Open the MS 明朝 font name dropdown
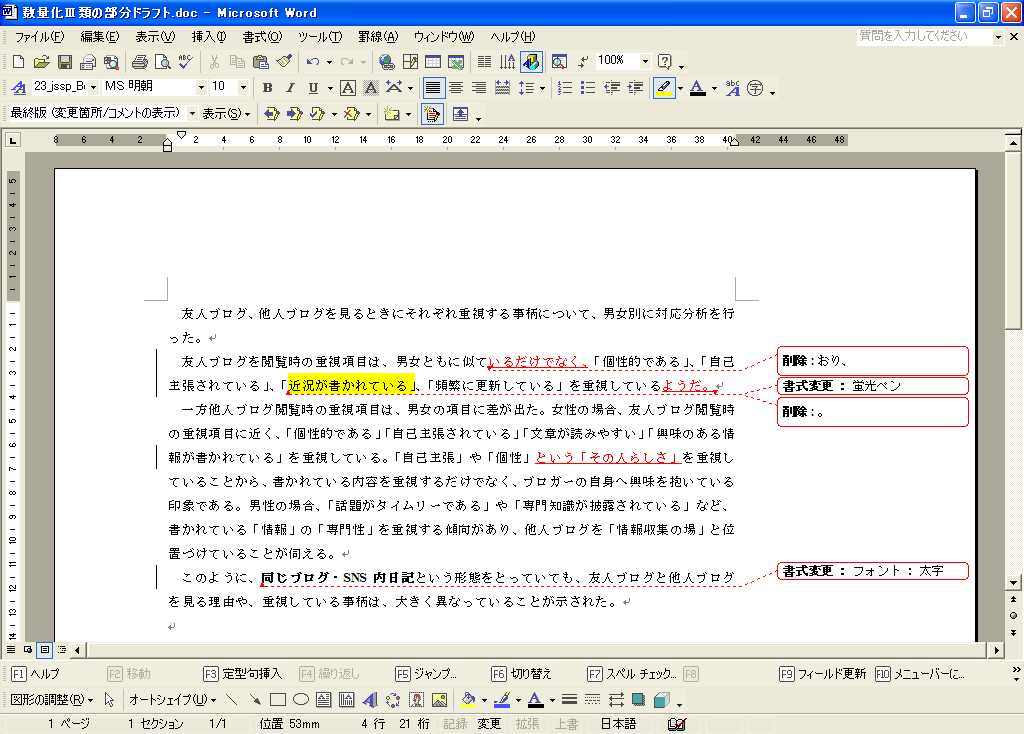Screen dimensions: 1024x734 pyautogui.click(x=201, y=88)
